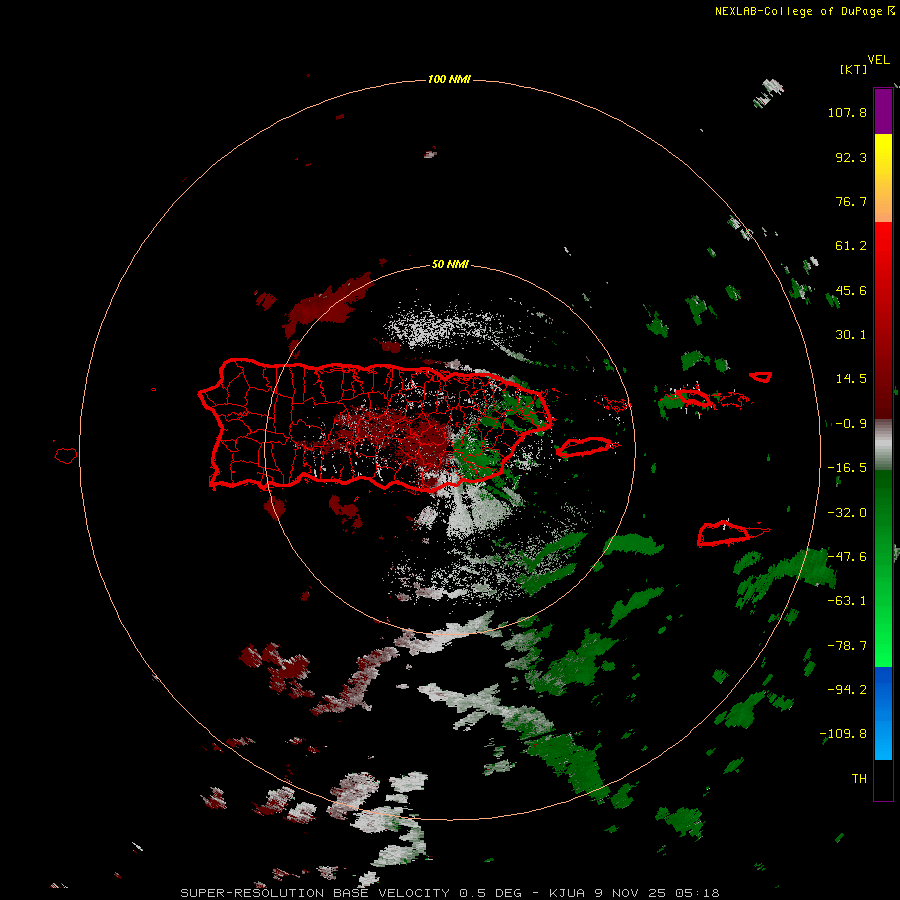Viewport: 900px width, 900px height.
Task: Click the VEL legend title
Action: tap(879, 60)
